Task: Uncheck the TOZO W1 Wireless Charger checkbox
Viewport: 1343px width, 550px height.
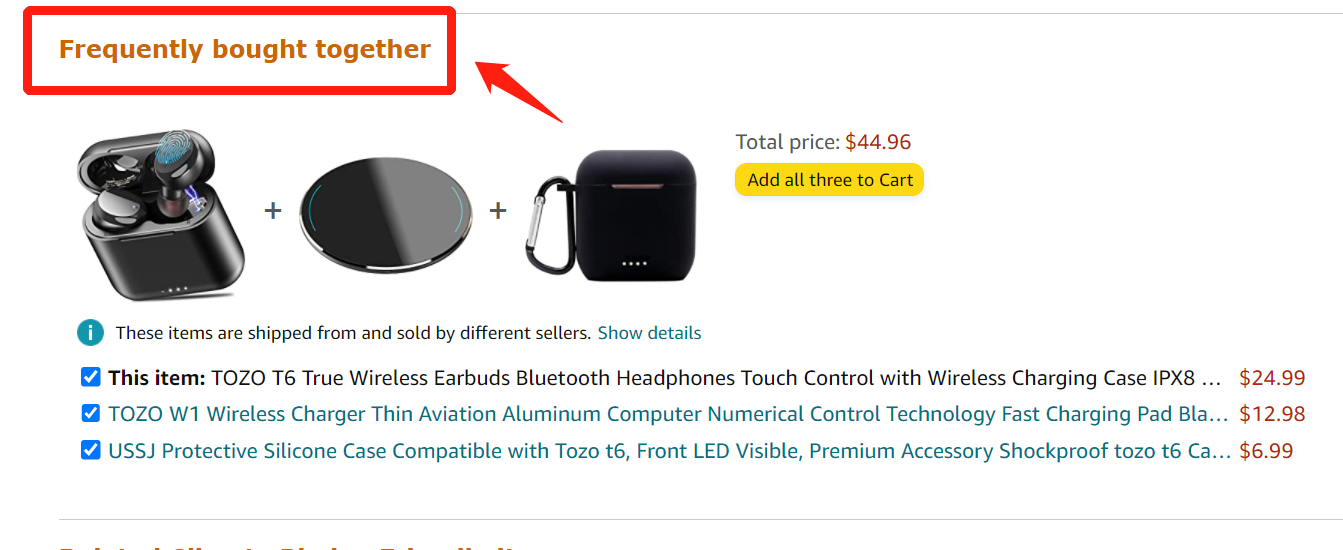Action: tap(90, 413)
